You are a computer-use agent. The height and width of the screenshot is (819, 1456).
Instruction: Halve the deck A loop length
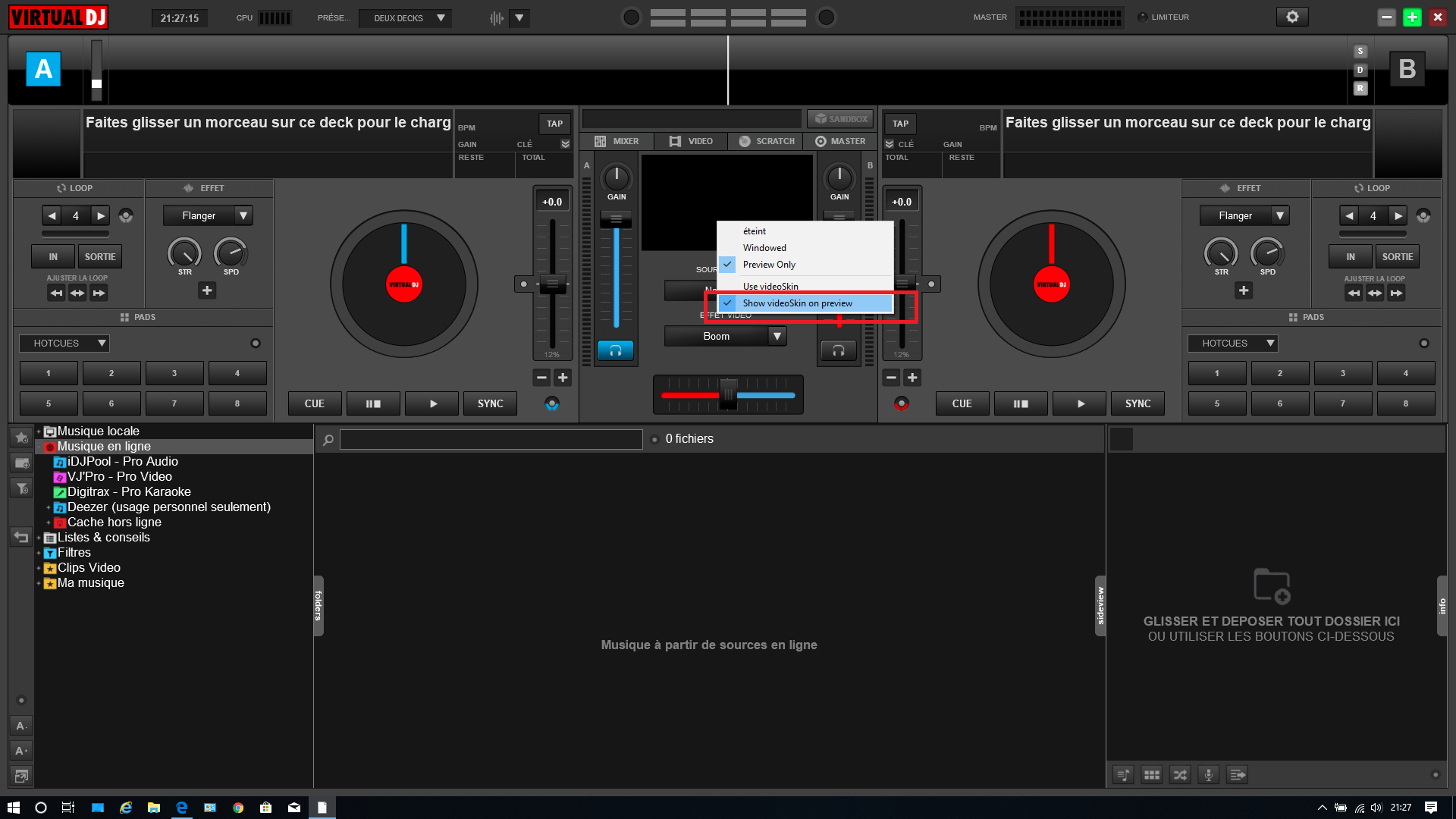52,216
